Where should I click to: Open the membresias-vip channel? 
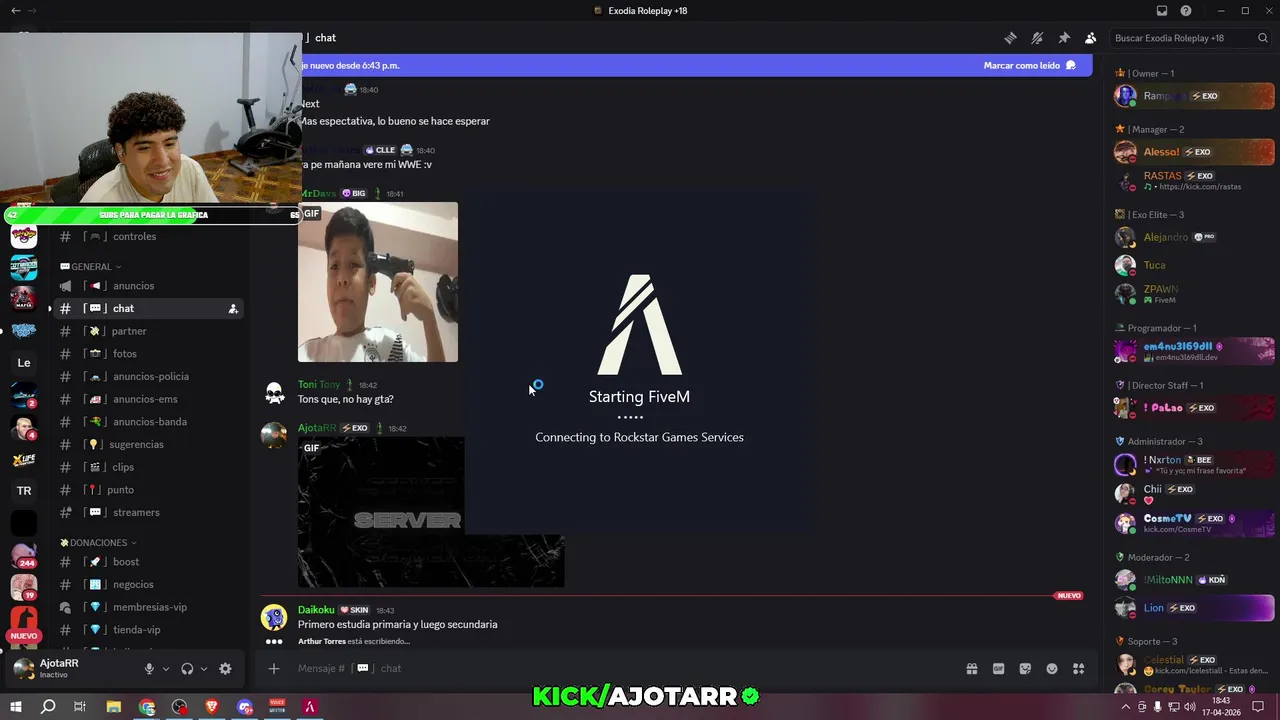point(147,608)
